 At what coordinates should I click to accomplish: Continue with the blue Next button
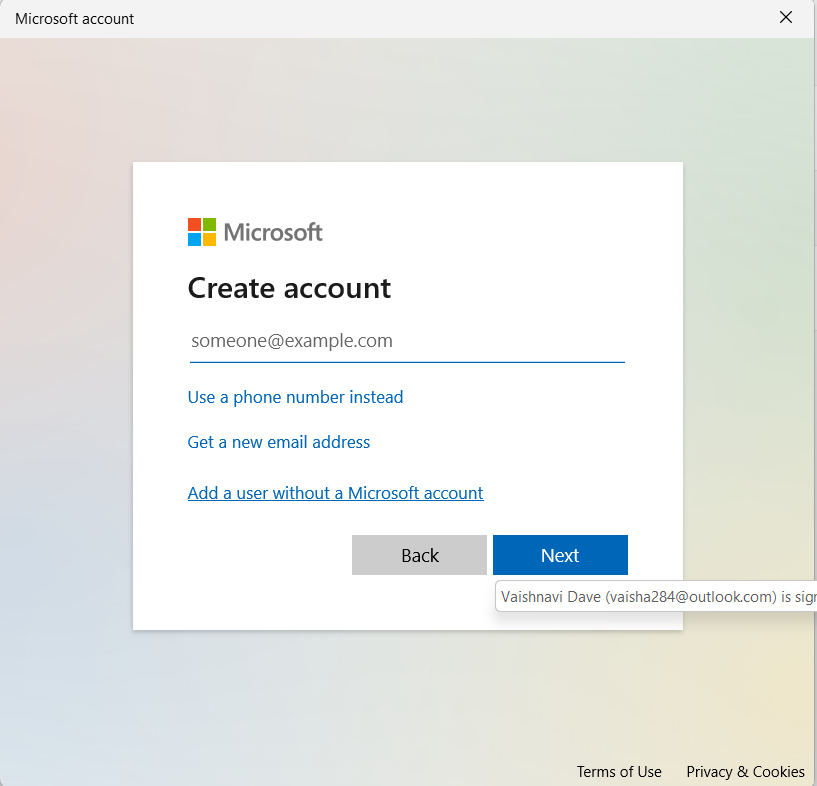click(x=560, y=555)
